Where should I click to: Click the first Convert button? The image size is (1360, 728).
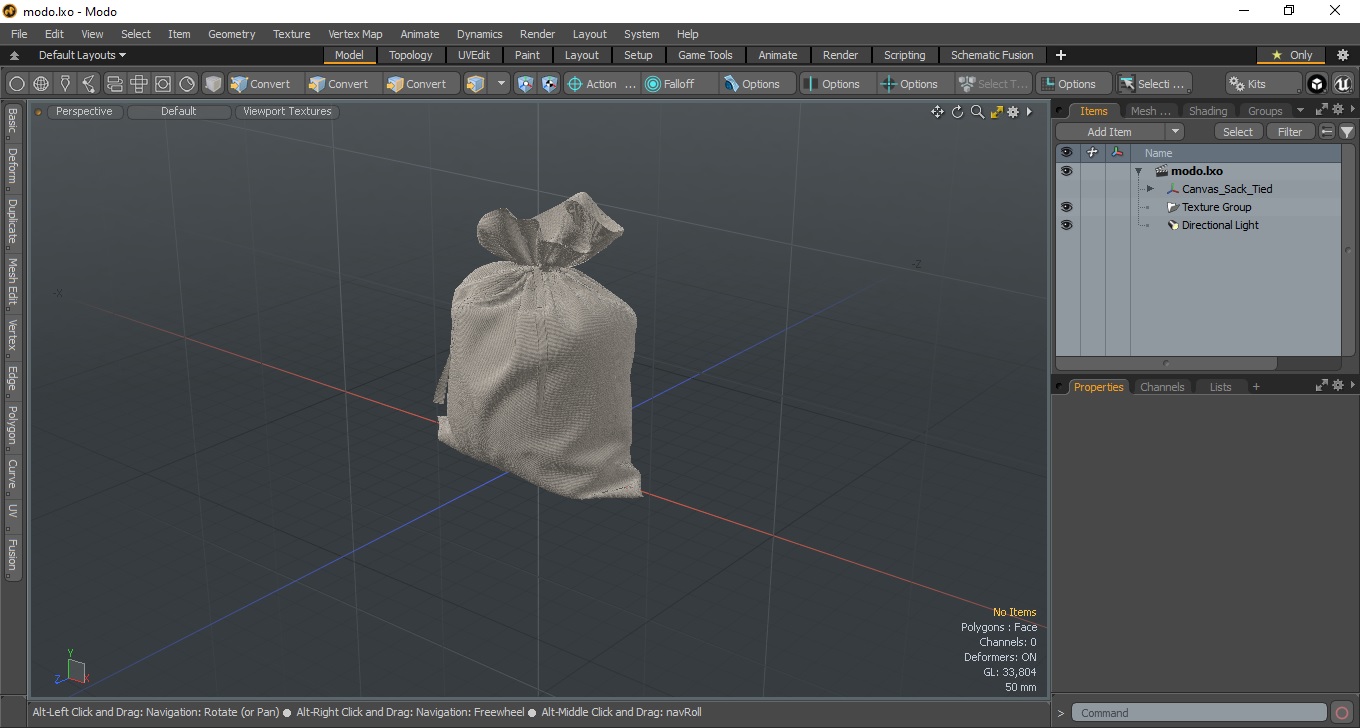pyautogui.click(x=266, y=84)
